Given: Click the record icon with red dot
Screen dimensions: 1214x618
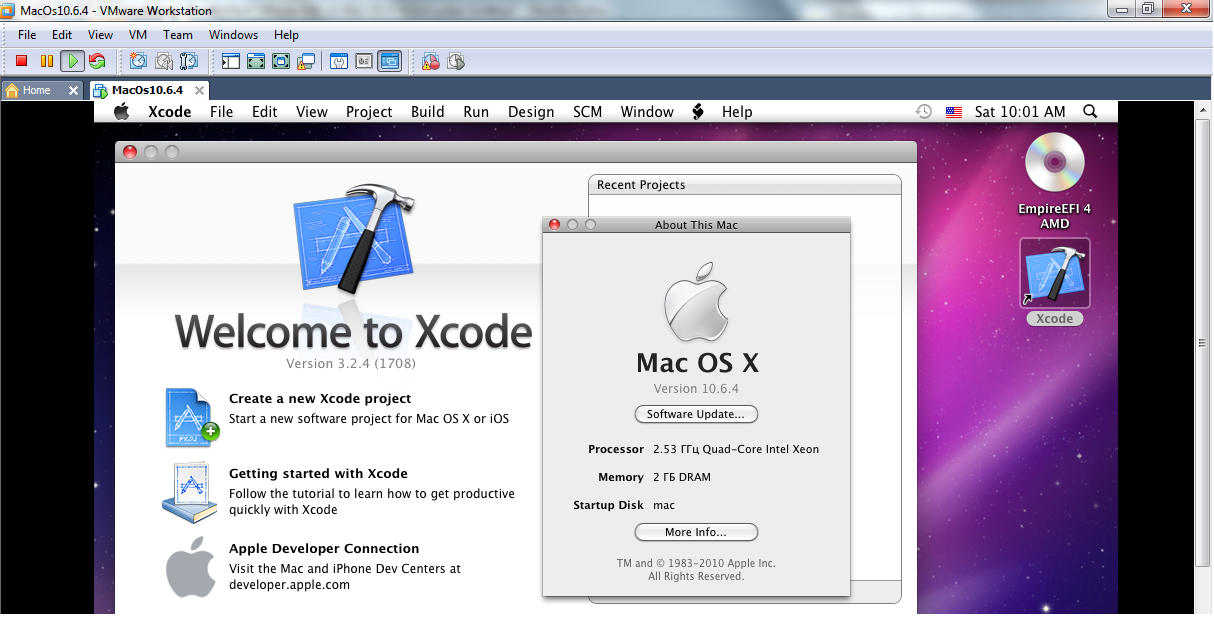Looking at the screenshot, I should point(430,62).
